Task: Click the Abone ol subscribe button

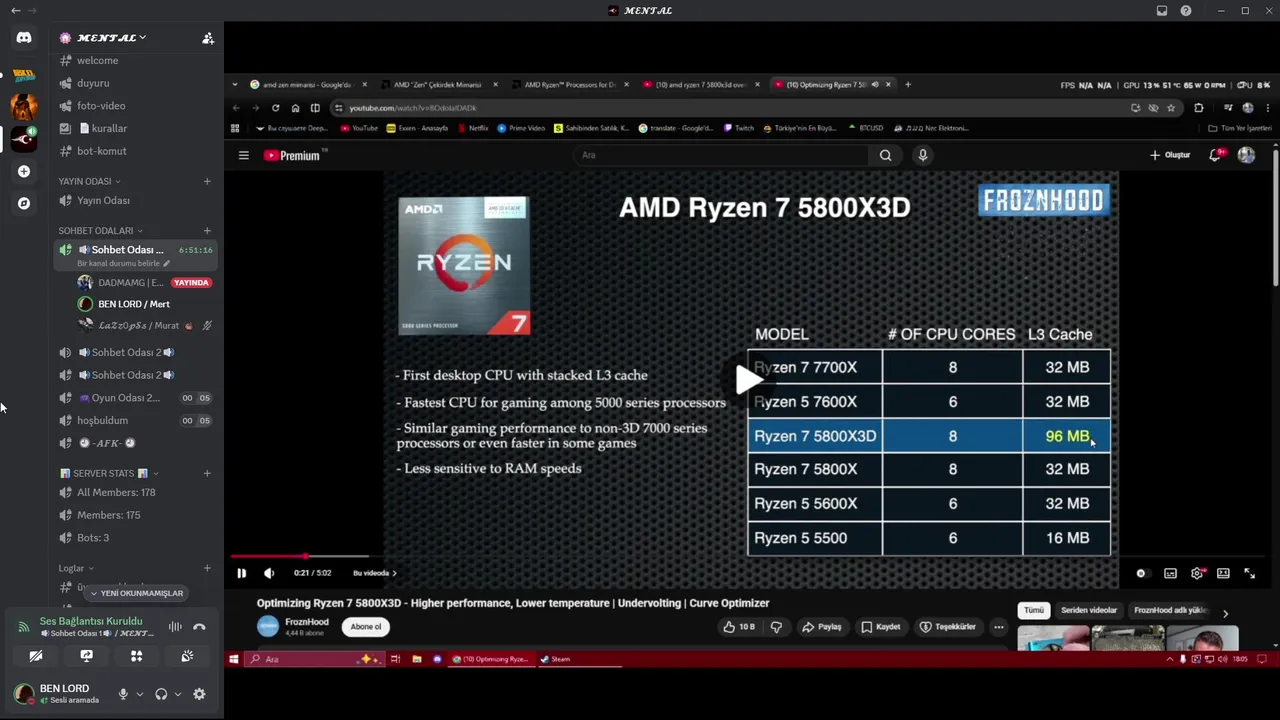Action: 366,627
